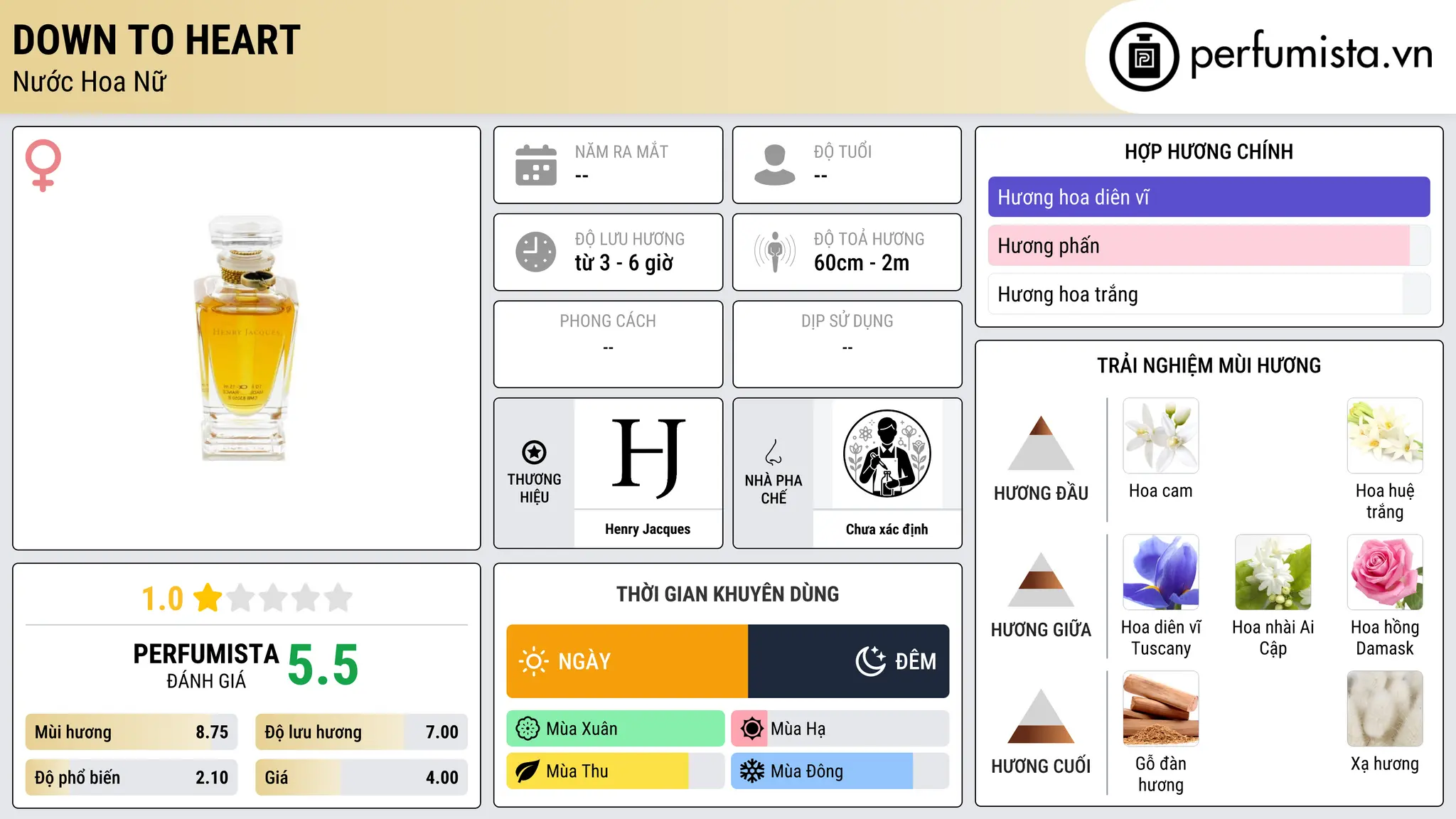The height and width of the screenshot is (819, 1456).
Task: Select the Hương hoa diên vĩ accord bar
Action: coord(1209,197)
